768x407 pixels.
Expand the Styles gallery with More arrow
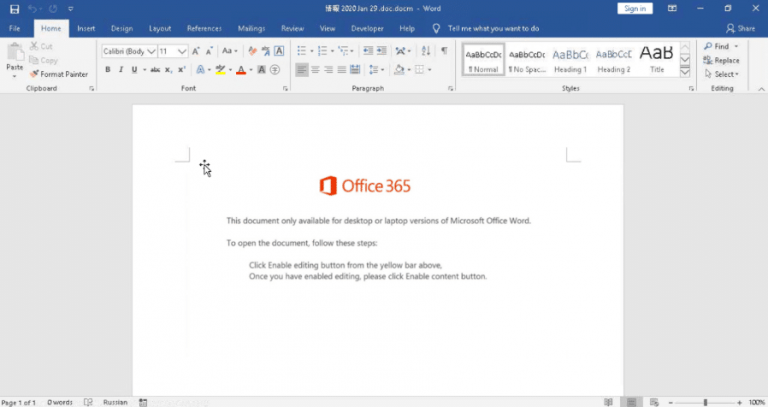(x=685, y=72)
